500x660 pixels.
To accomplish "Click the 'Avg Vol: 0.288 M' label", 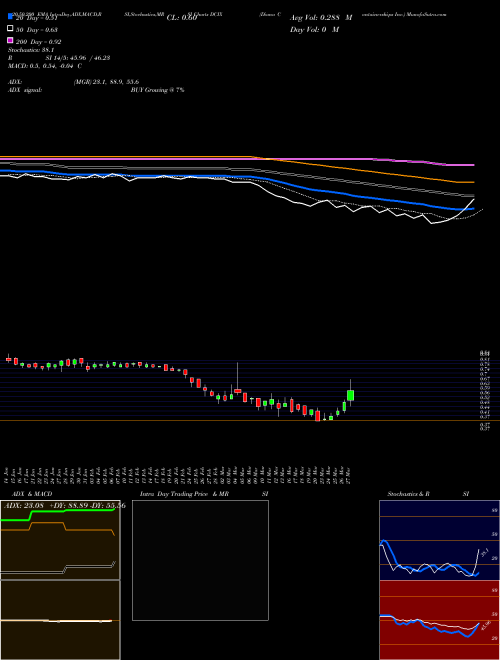I will (x=321, y=18).
